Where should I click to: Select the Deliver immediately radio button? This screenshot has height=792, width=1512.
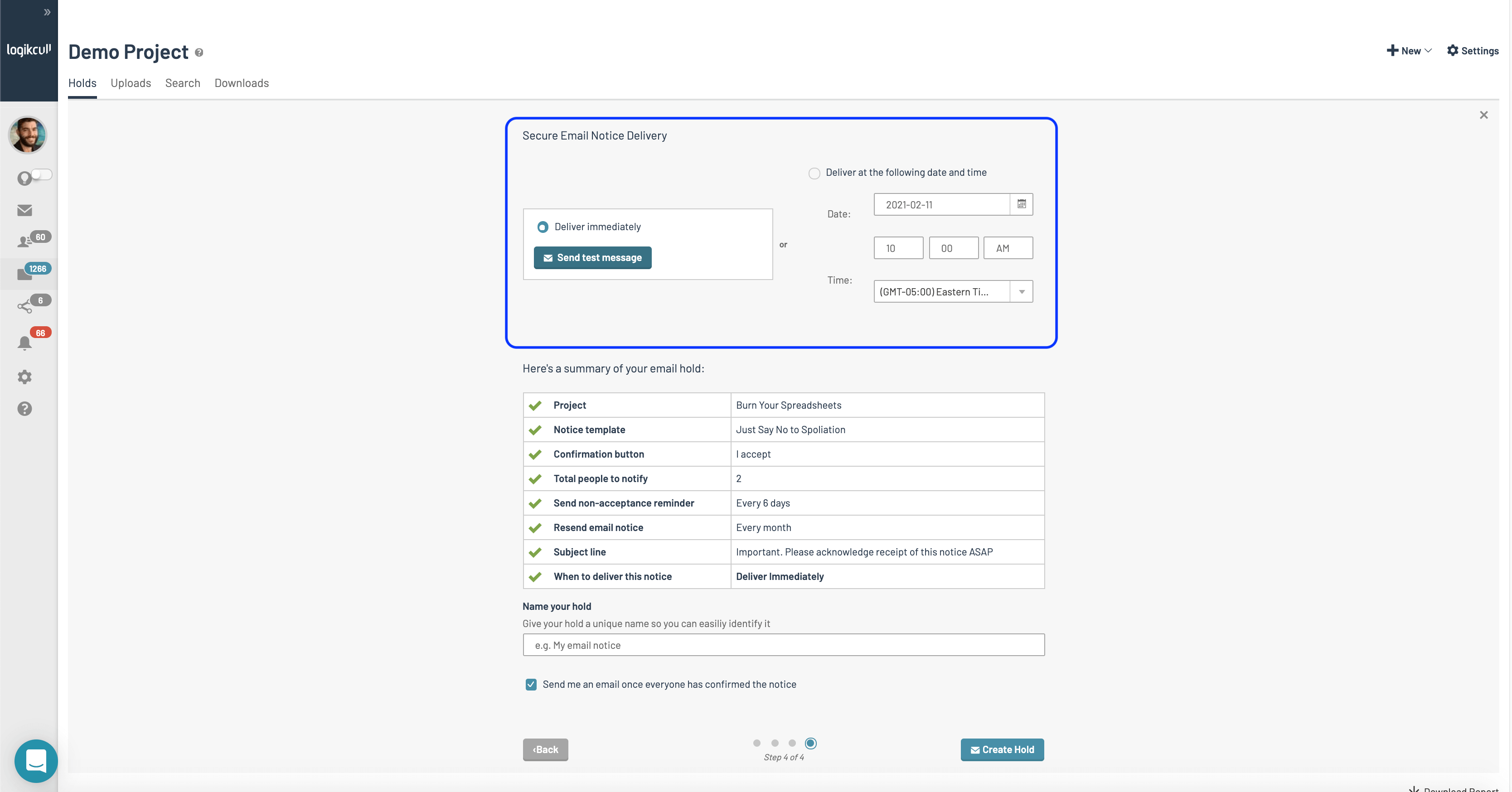point(543,227)
